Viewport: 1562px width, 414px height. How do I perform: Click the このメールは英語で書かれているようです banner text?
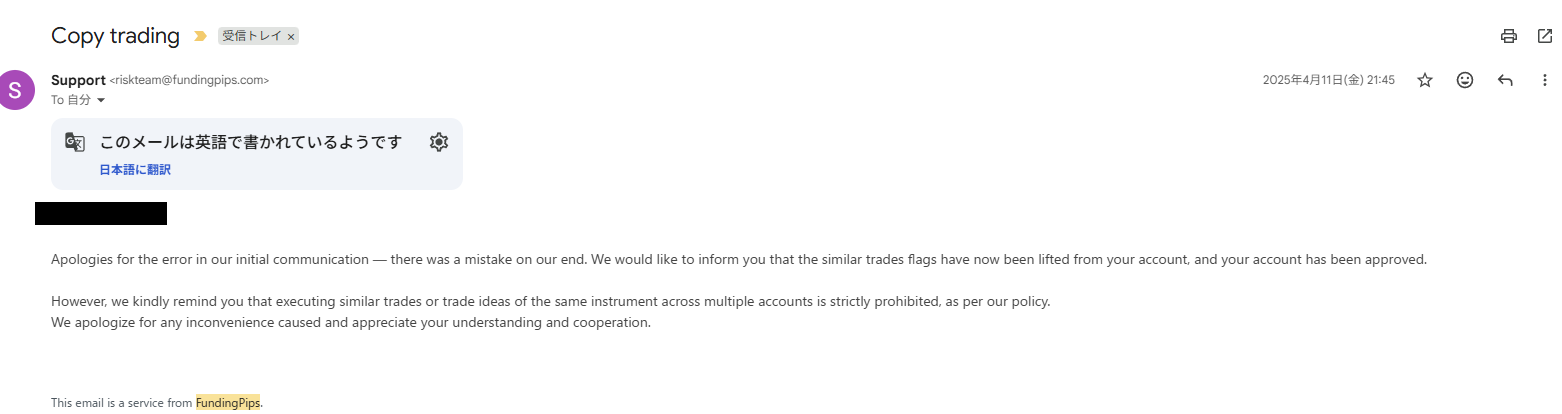pyautogui.click(x=251, y=142)
